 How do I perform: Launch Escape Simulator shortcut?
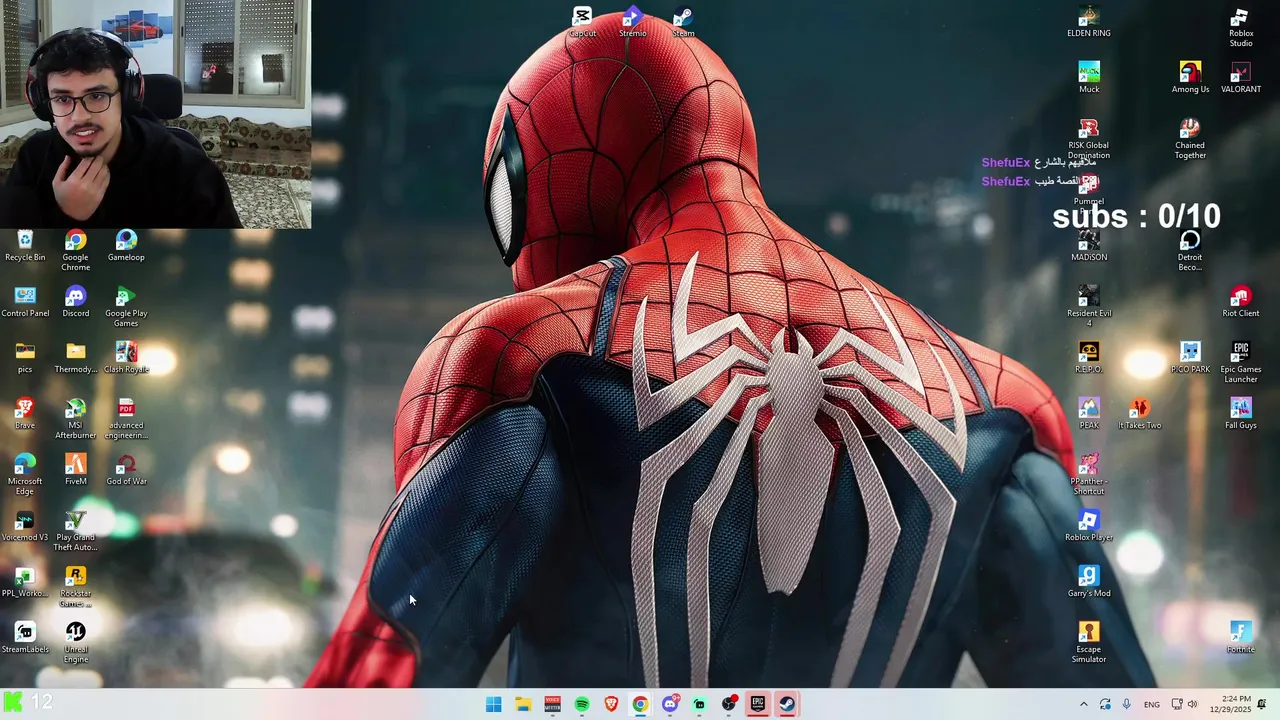[x=1089, y=643]
